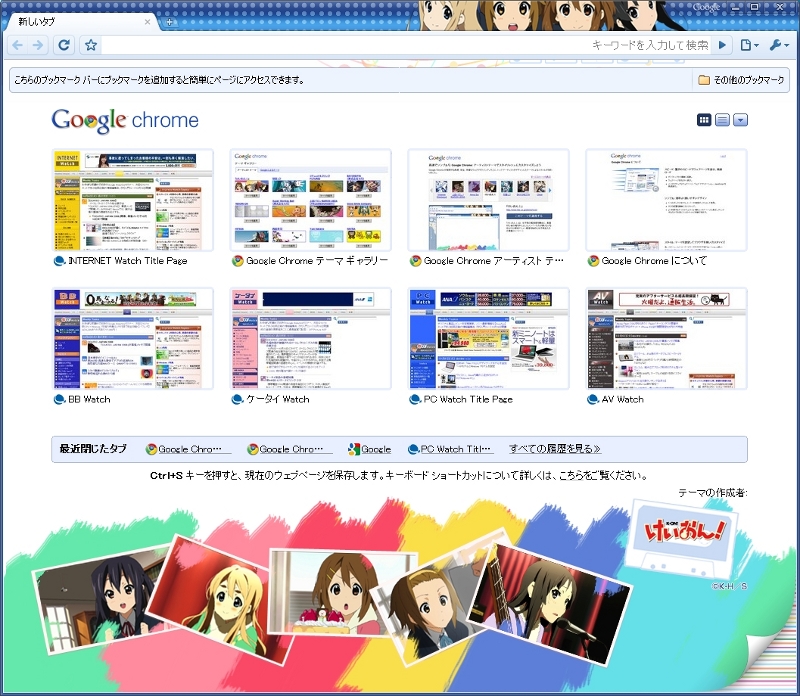Open the view options dropdown arrow
Image resolution: width=800 pixels, height=696 pixels.
click(x=740, y=120)
